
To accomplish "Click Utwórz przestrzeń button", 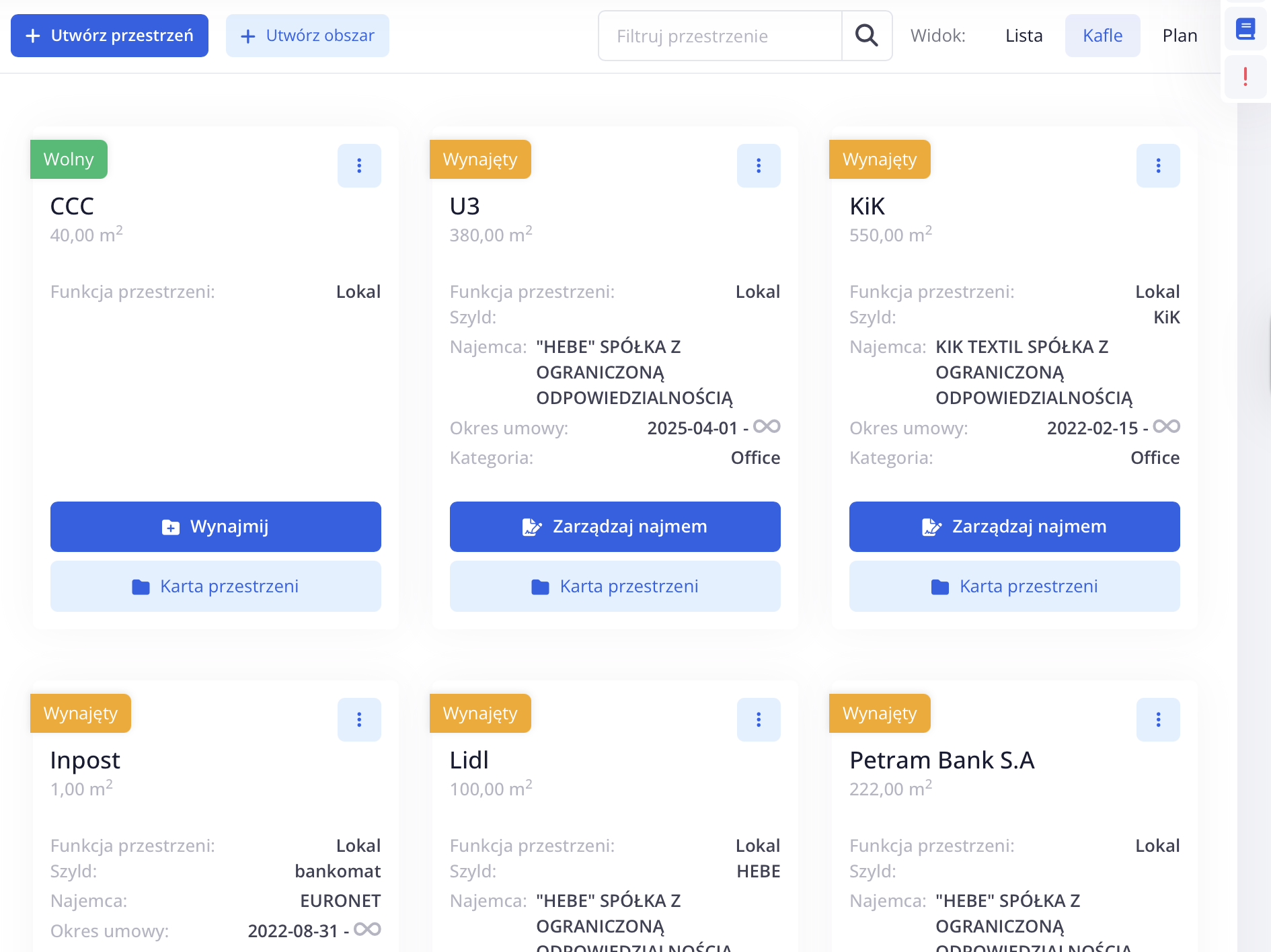I will tap(110, 36).
